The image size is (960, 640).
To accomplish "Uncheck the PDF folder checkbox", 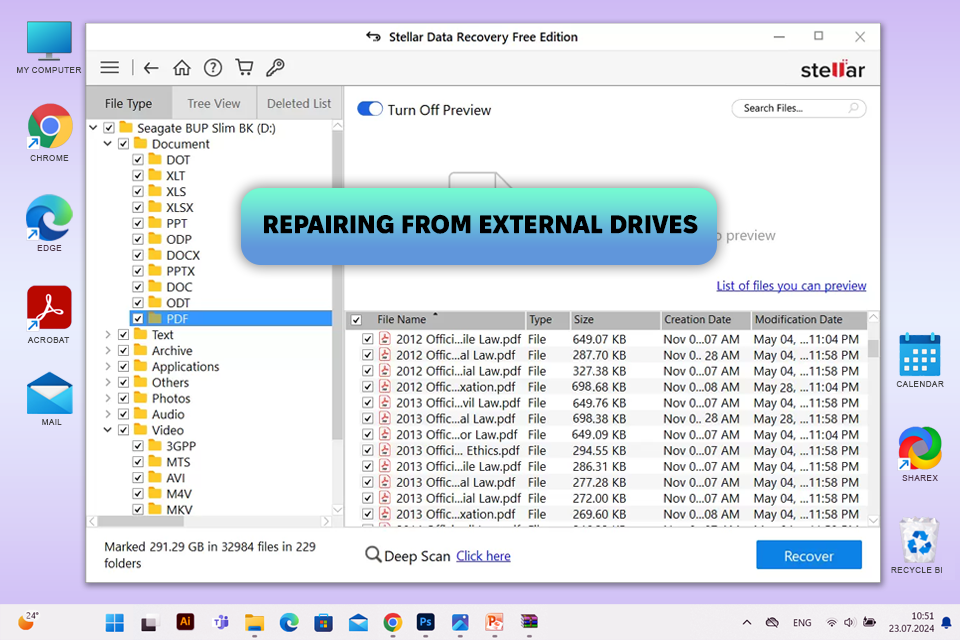I will tap(138, 319).
